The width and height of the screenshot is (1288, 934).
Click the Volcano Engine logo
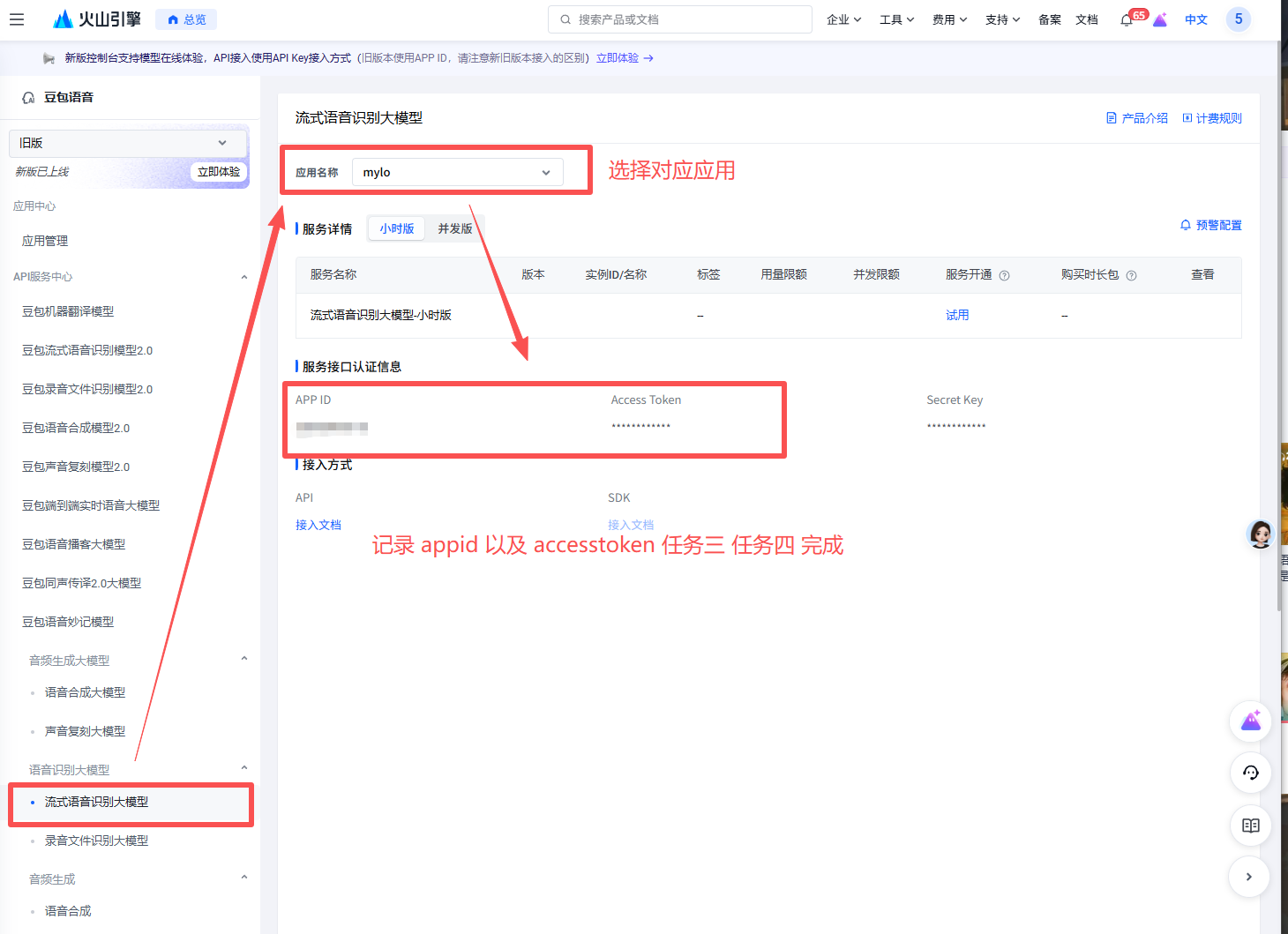(x=97, y=19)
